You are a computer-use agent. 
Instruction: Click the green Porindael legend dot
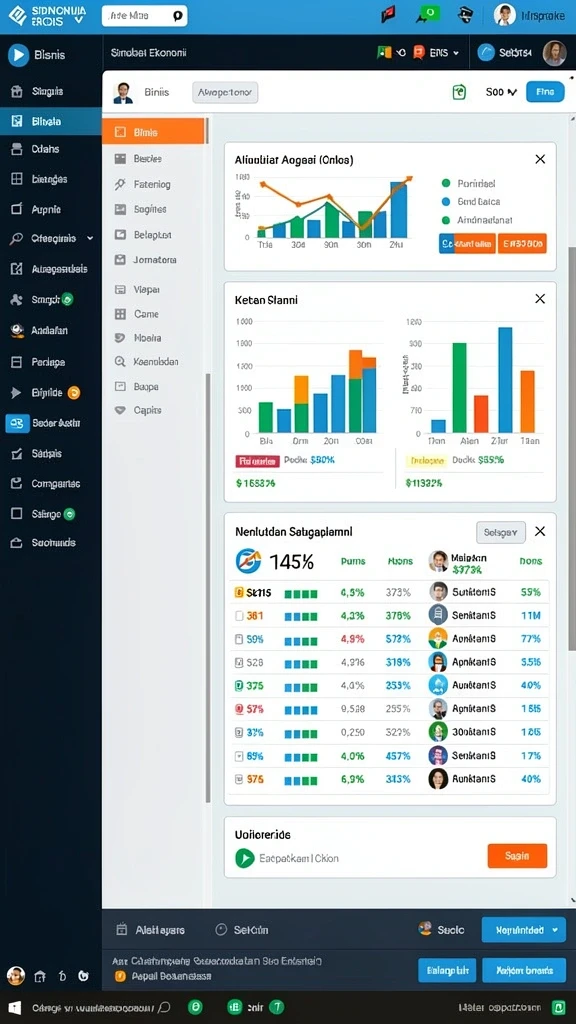[x=446, y=184]
